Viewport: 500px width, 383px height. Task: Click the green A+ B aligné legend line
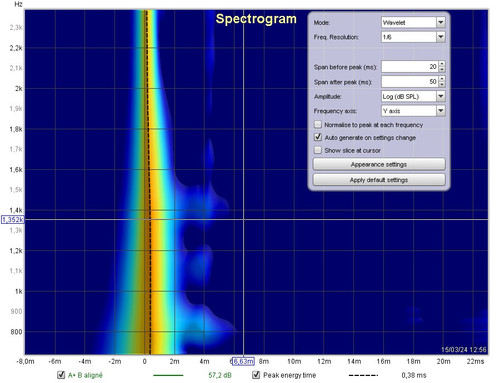pyautogui.click(x=168, y=375)
